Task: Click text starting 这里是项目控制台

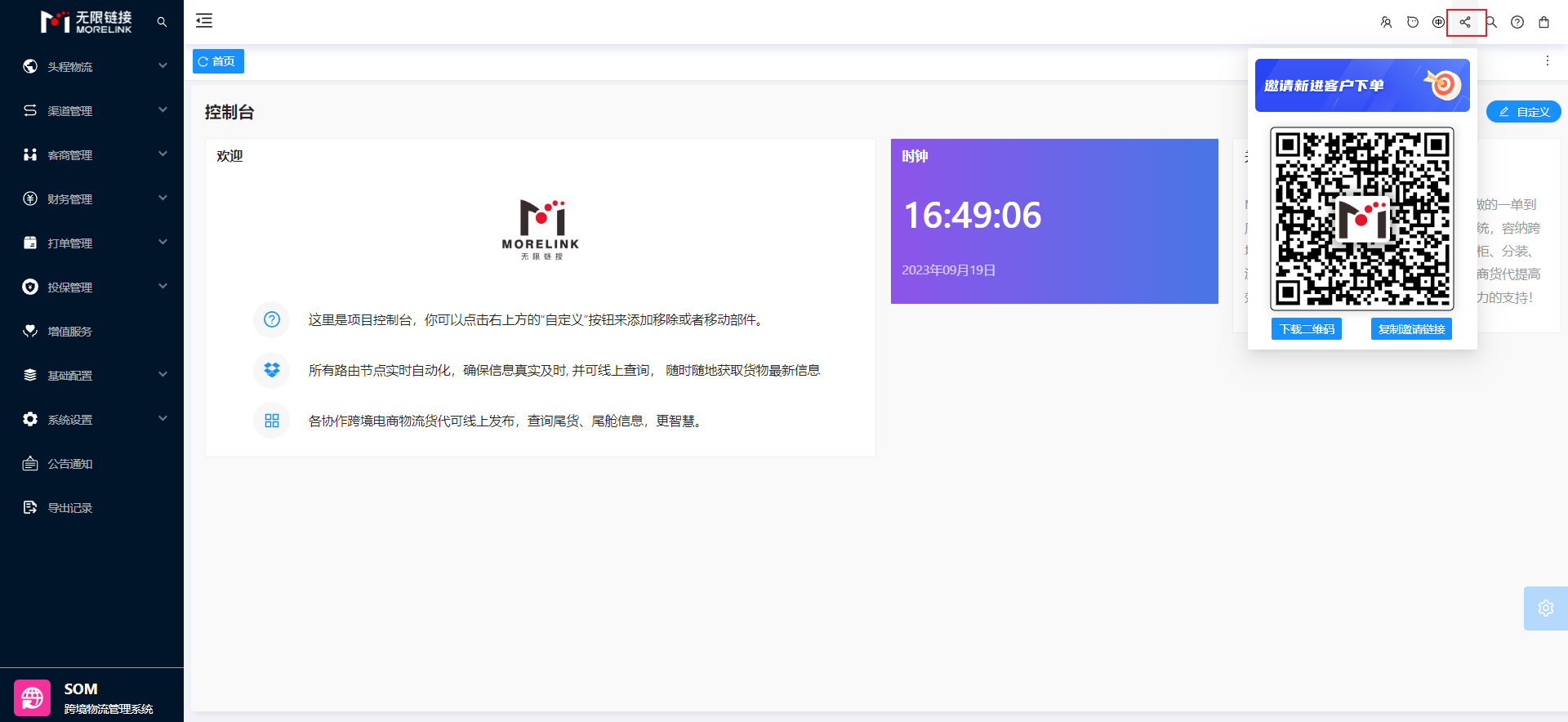Action: click(538, 320)
